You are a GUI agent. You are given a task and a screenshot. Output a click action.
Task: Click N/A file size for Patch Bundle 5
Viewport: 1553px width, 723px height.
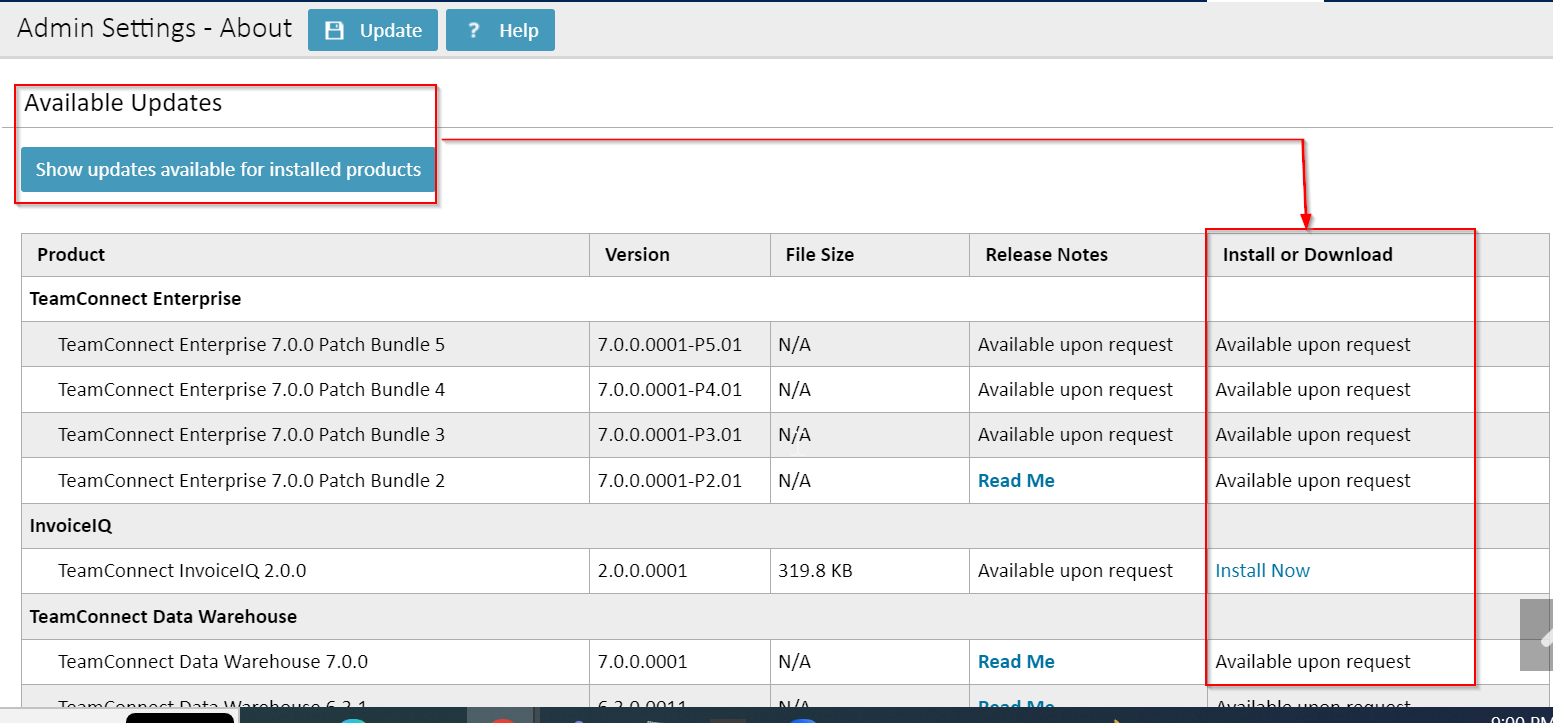(x=794, y=345)
